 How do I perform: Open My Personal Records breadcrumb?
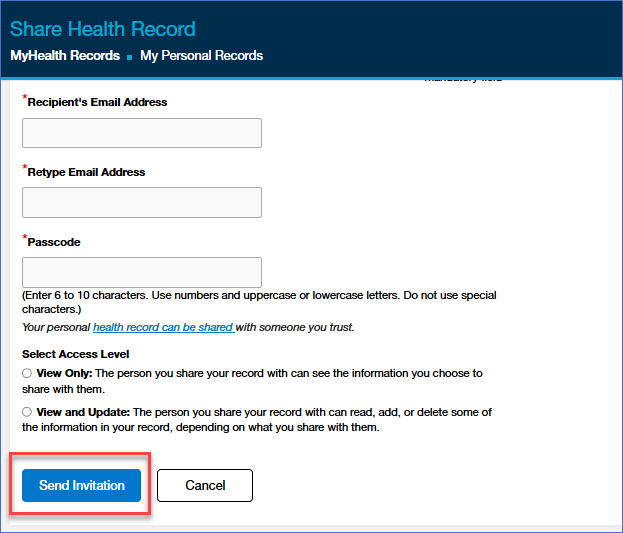pyautogui.click(x=201, y=56)
